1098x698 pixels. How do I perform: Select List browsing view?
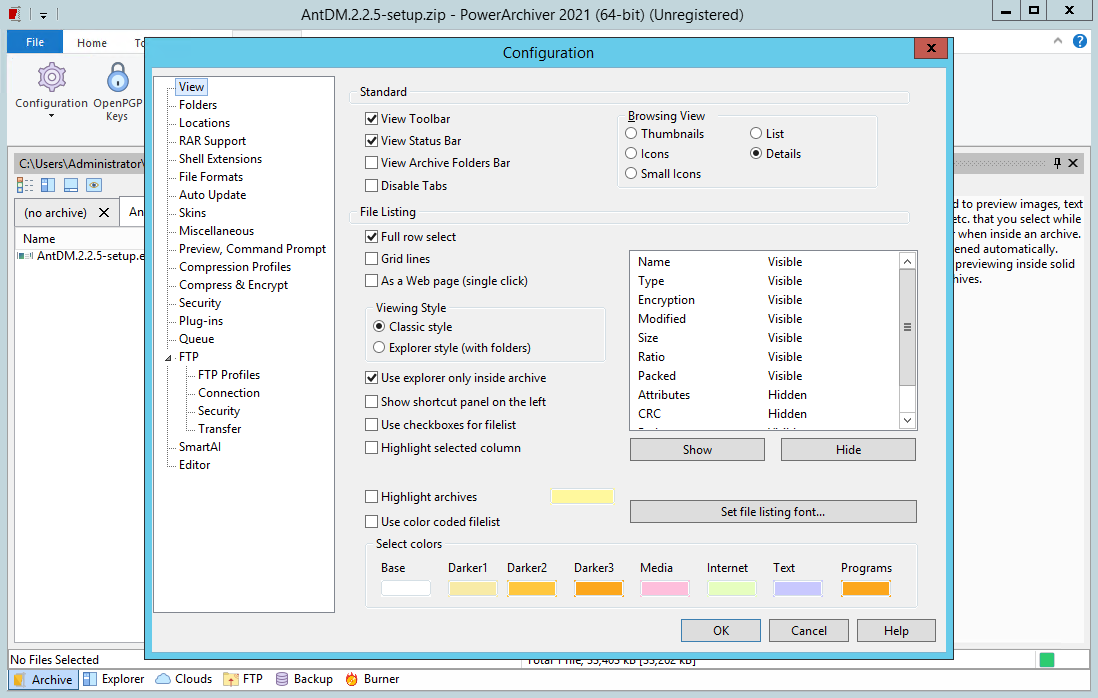[756, 133]
